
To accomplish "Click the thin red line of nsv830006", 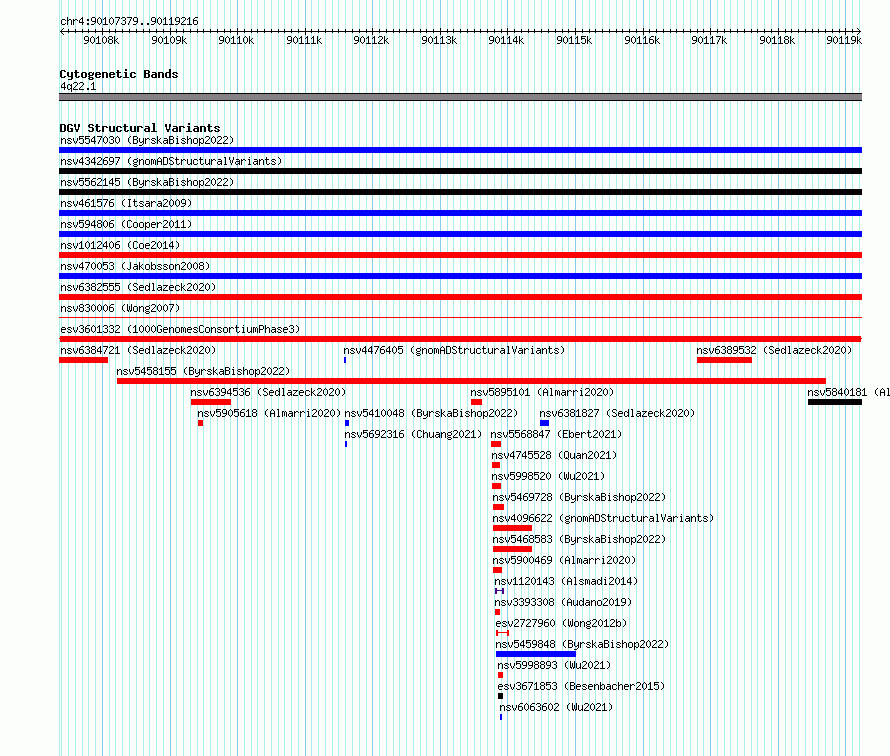I will coord(460,318).
